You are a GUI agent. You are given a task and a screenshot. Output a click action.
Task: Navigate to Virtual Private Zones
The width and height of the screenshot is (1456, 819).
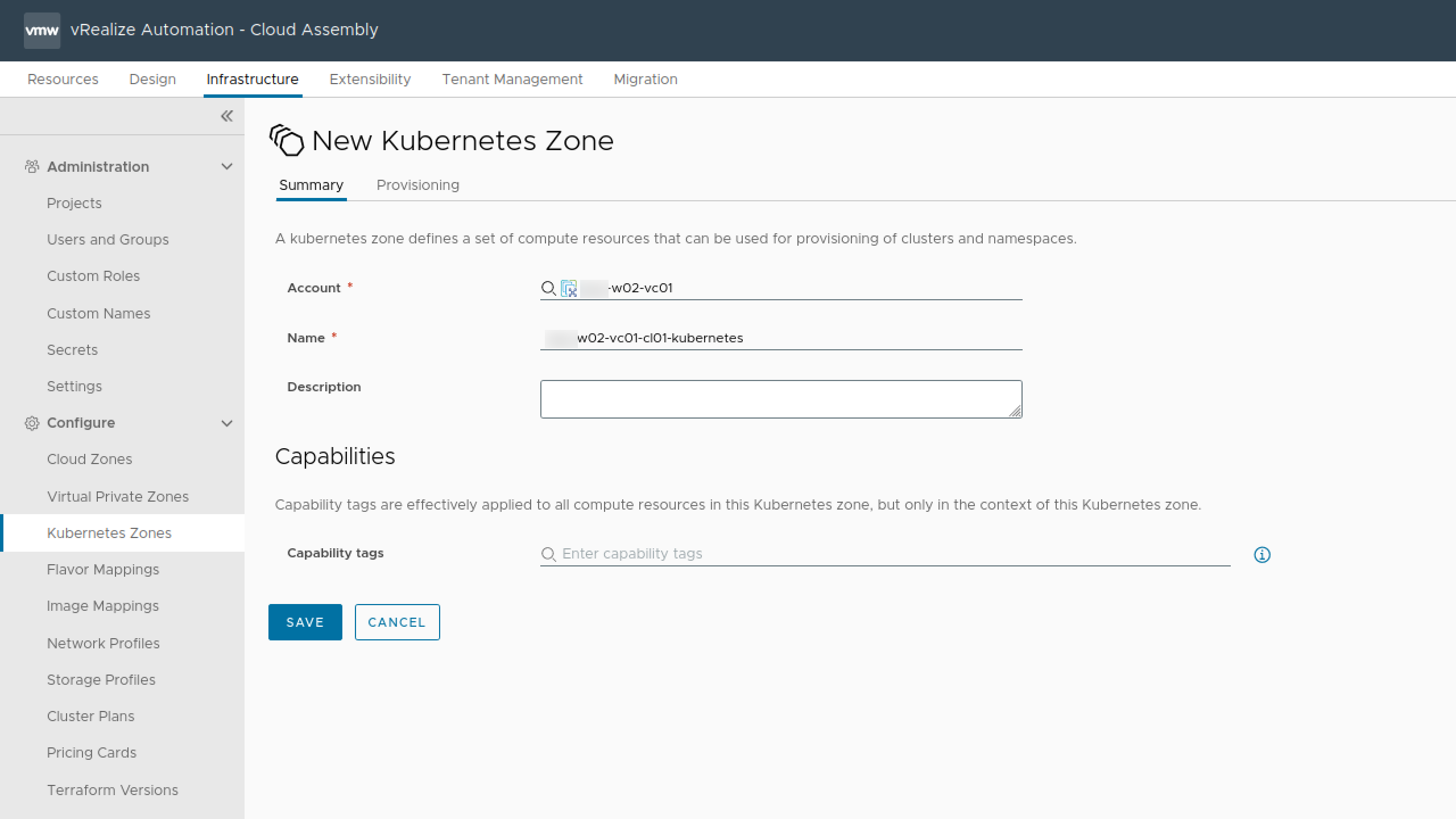[118, 497]
